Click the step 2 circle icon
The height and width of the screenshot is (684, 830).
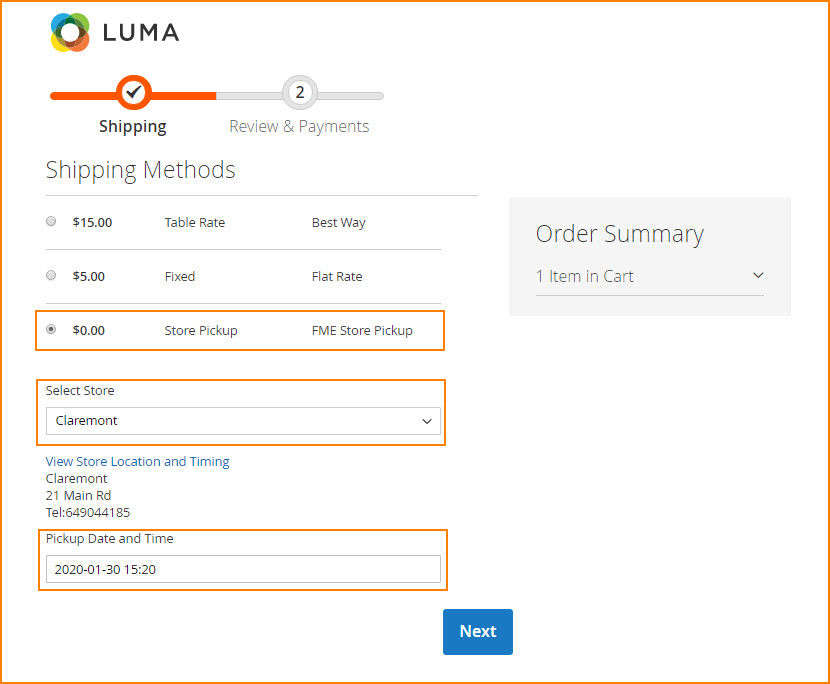click(299, 93)
